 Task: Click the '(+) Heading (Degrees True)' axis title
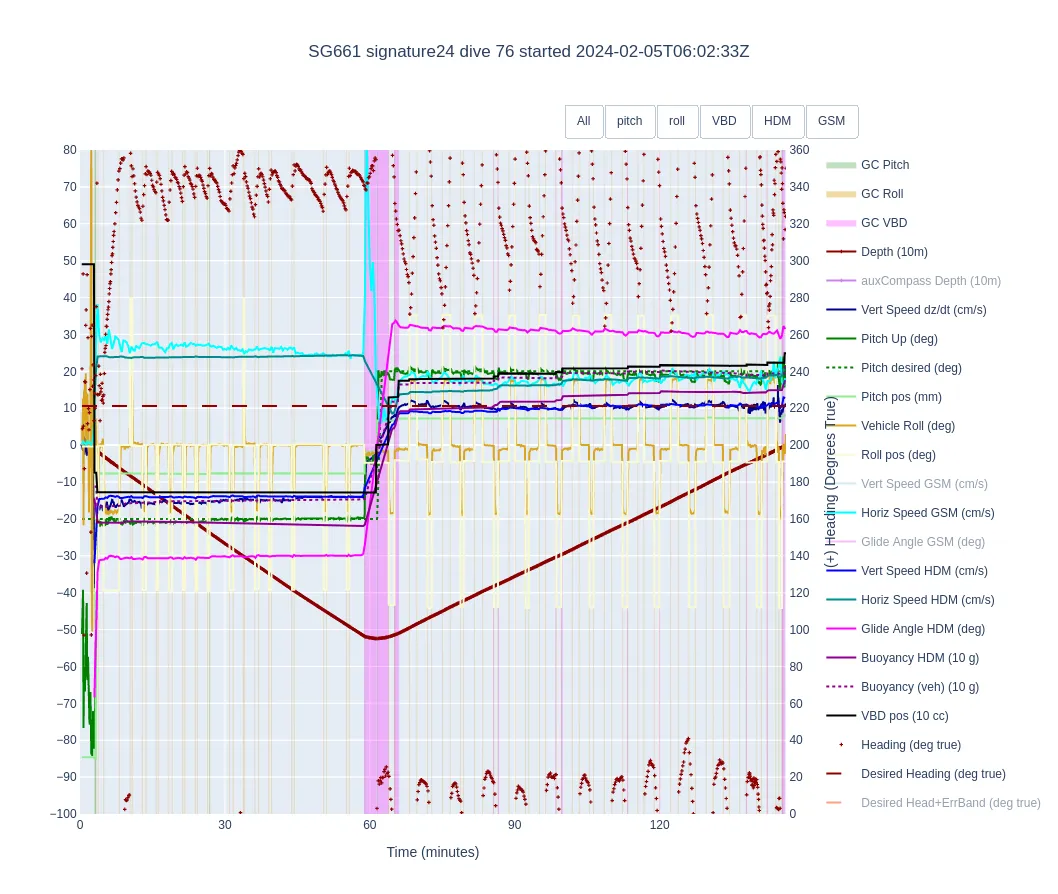click(831, 484)
